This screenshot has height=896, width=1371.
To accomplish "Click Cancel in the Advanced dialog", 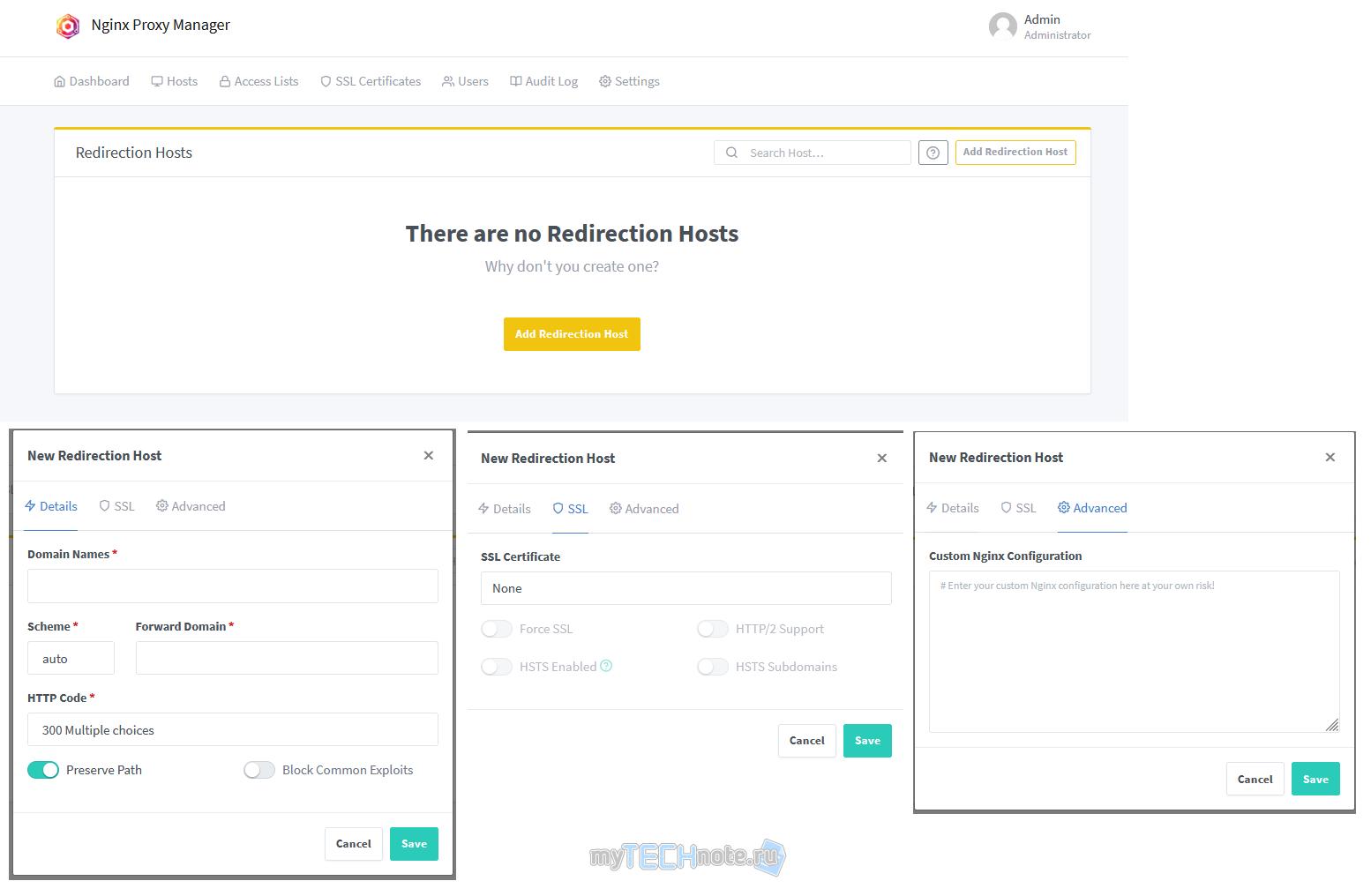I will [1255, 779].
